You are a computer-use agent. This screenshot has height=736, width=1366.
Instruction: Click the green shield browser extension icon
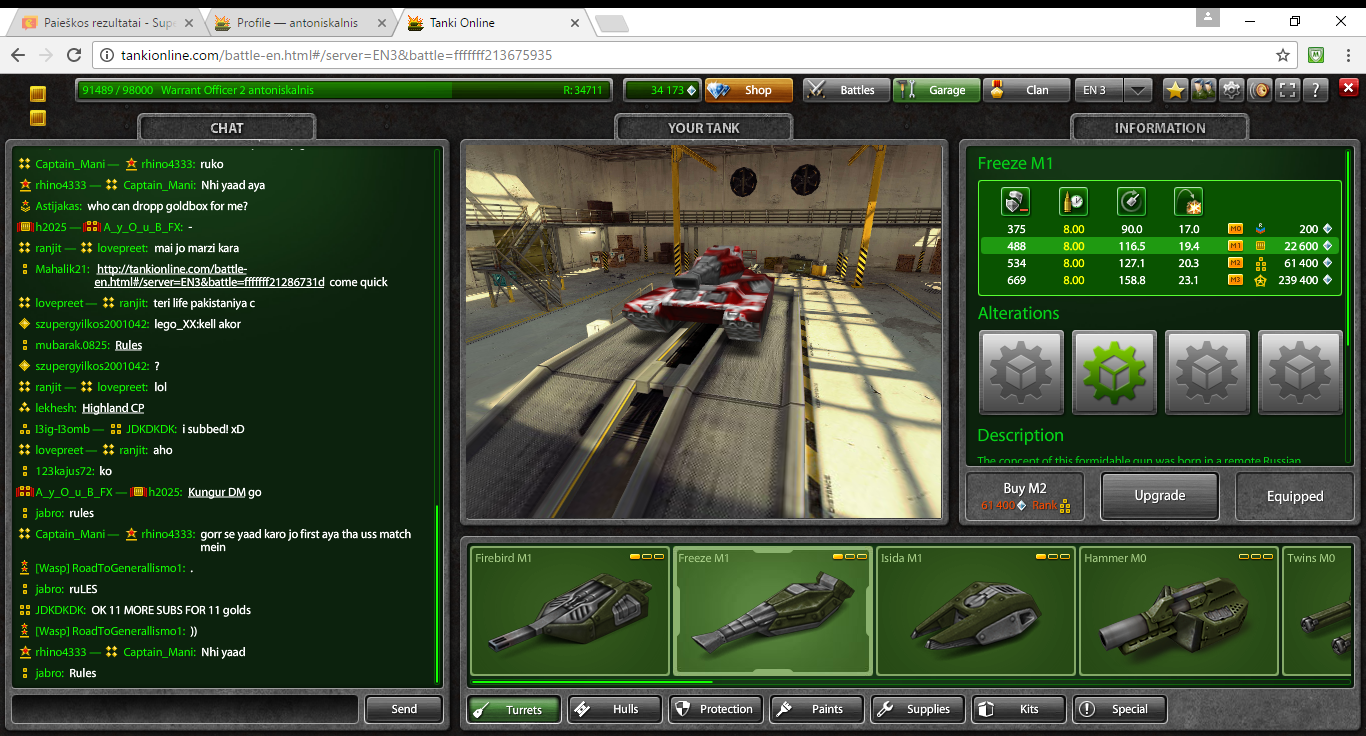tap(1317, 55)
